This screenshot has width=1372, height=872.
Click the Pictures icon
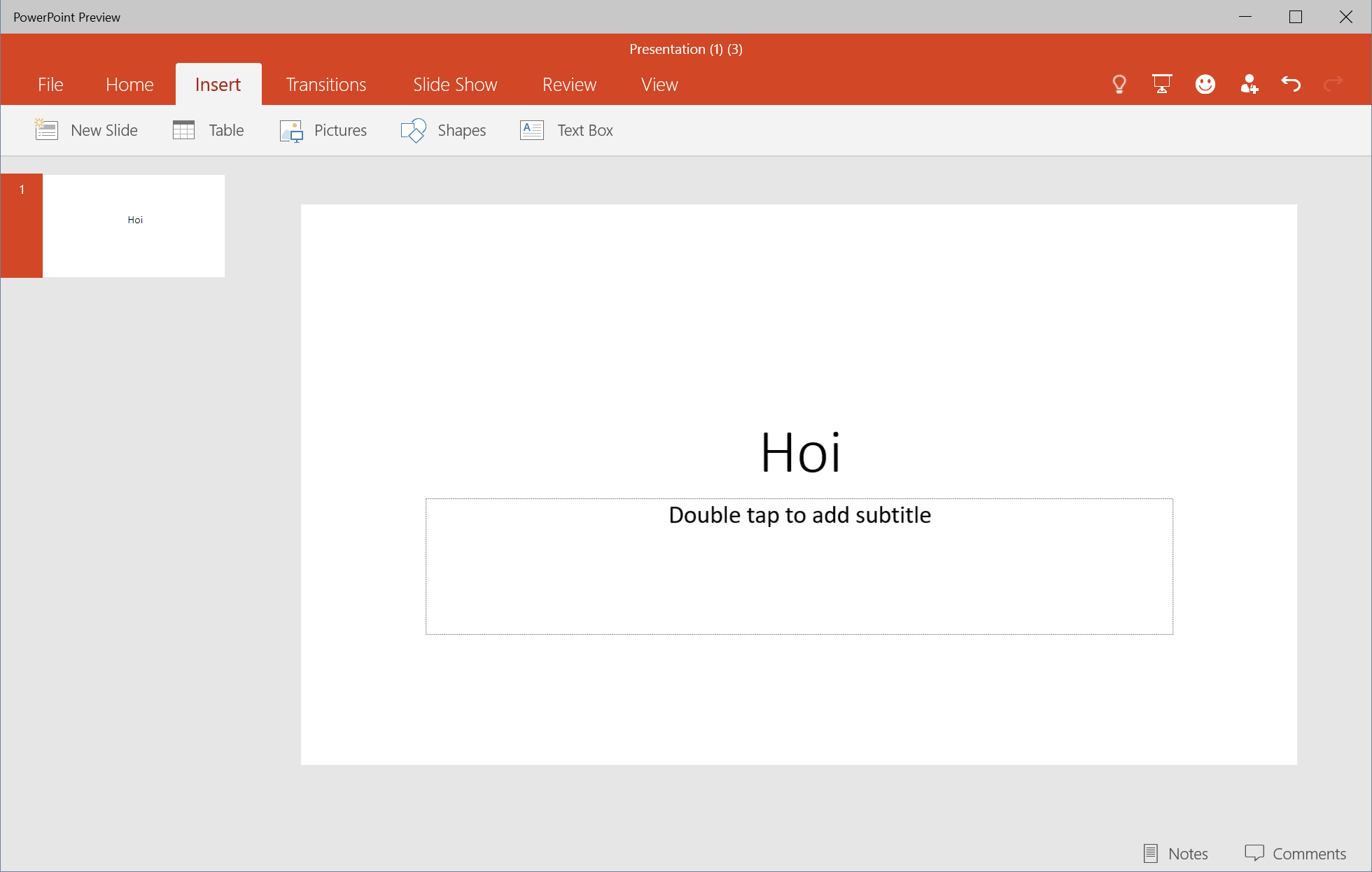tap(291, 131)
